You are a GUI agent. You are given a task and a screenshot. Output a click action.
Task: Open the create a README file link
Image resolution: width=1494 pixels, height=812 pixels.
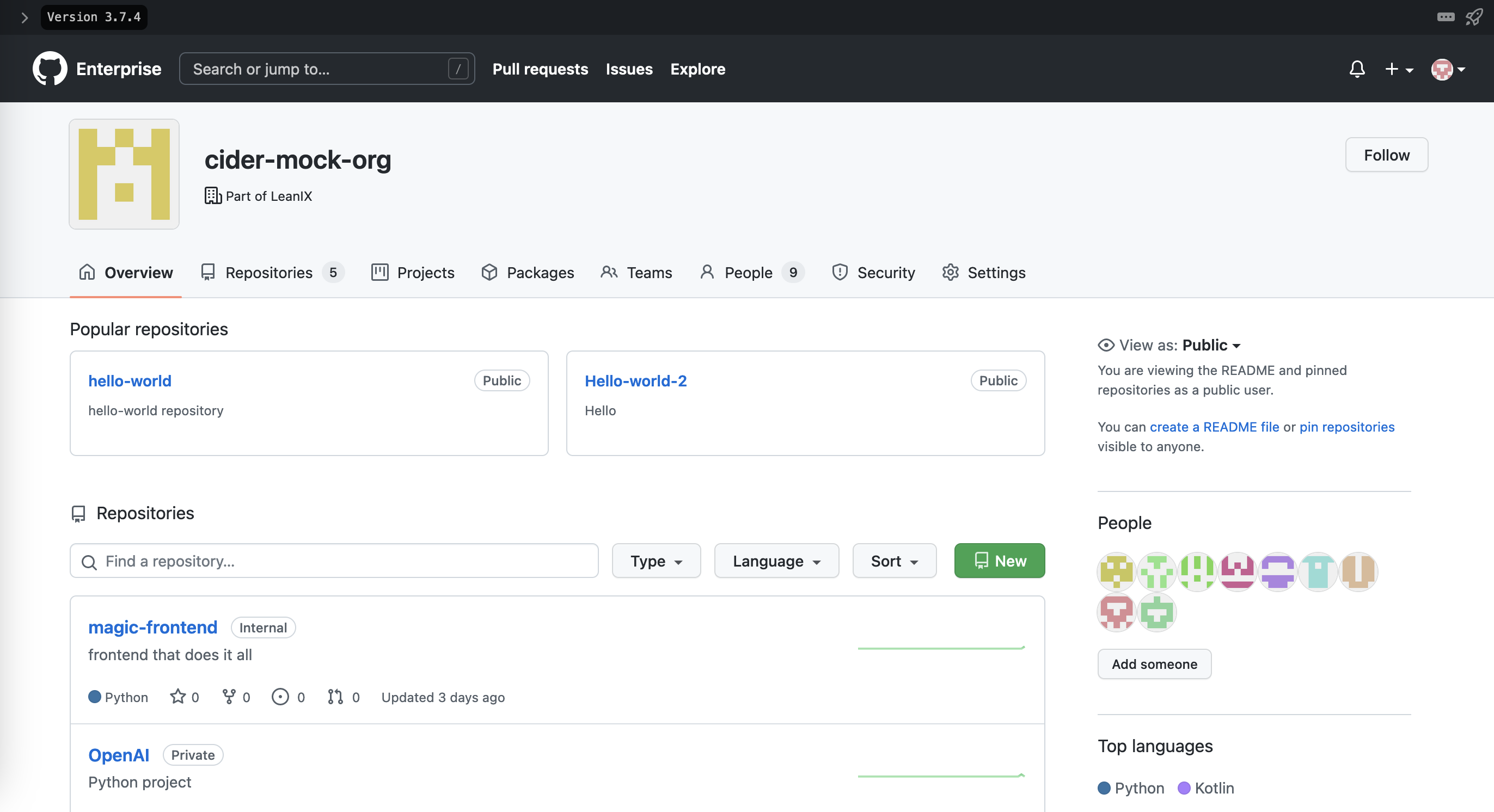point(1214,427)
